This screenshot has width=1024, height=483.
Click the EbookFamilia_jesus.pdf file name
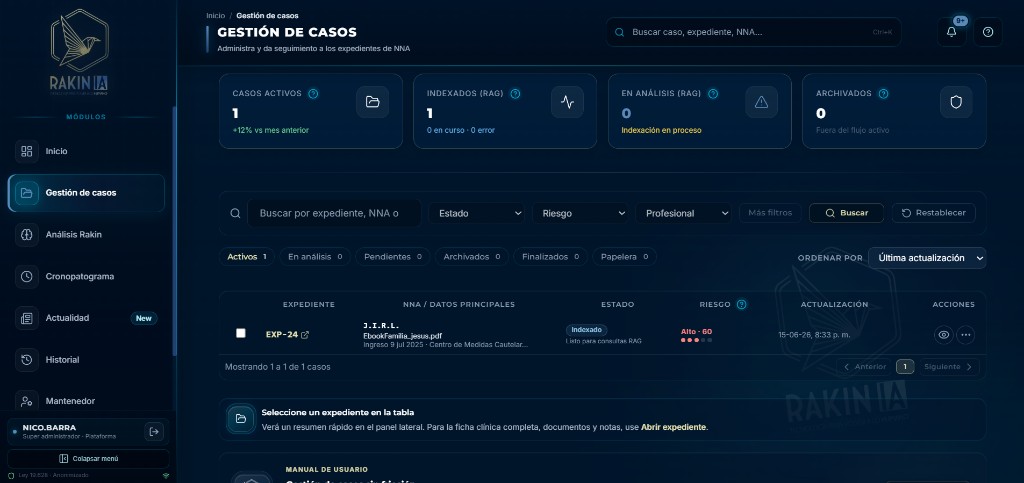(402, 336)
